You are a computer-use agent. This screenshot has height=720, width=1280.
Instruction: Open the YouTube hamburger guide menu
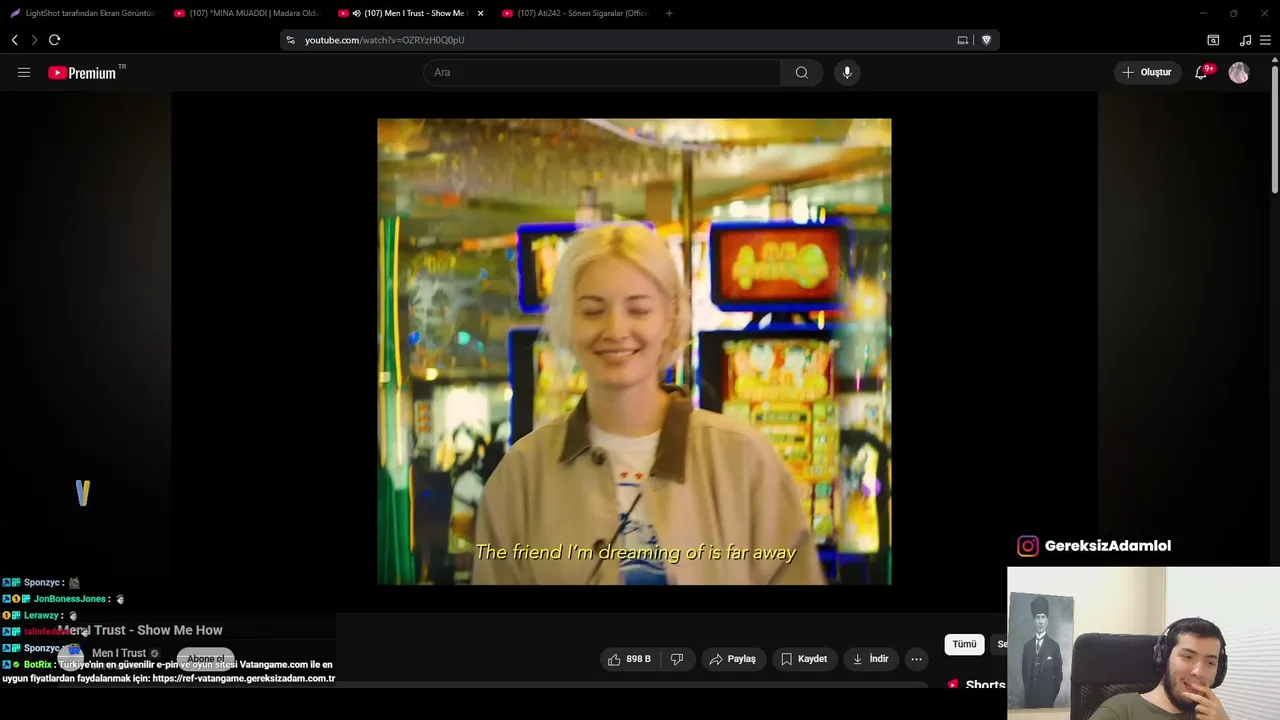point(24,72)
